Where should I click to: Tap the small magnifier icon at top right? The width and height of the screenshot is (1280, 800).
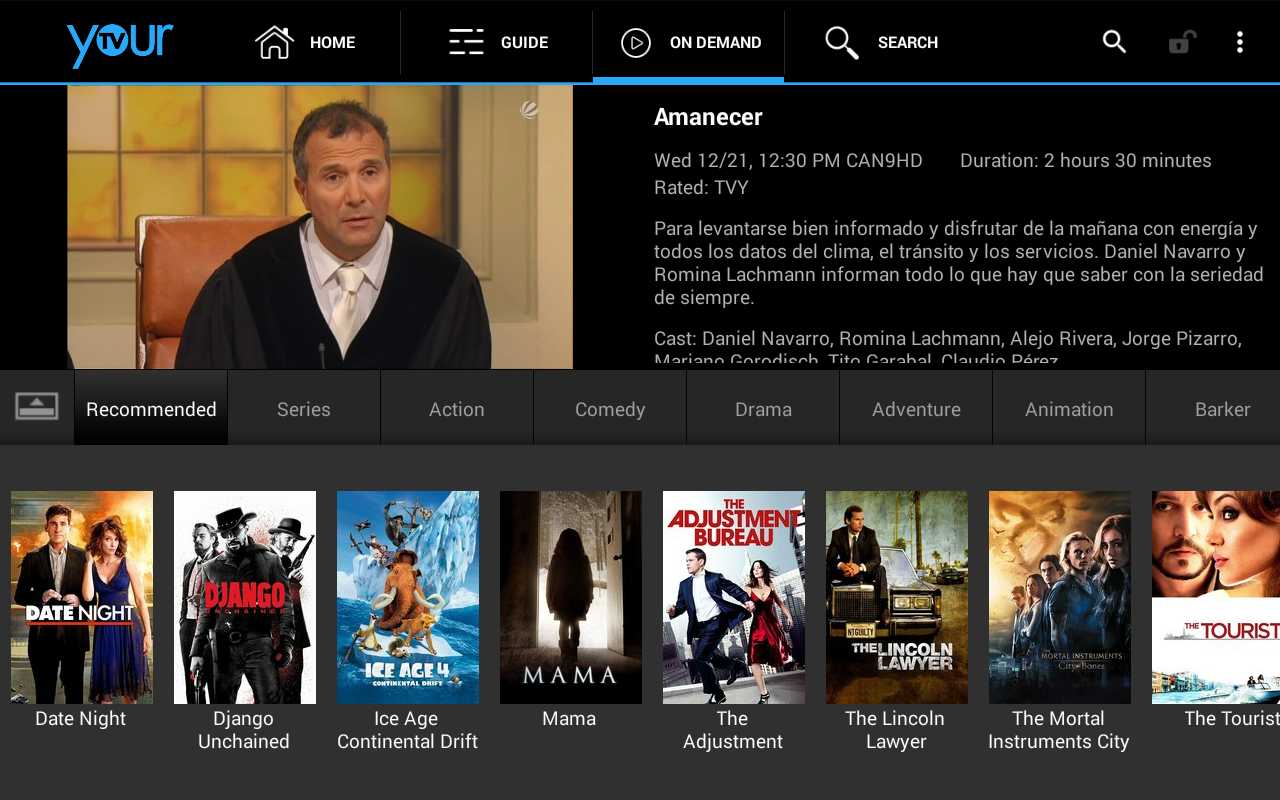(x=1114, y=42)
